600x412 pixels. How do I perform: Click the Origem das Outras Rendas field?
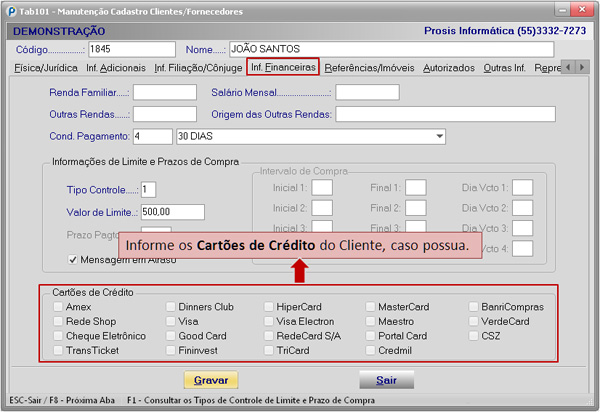tap(445, 114)
